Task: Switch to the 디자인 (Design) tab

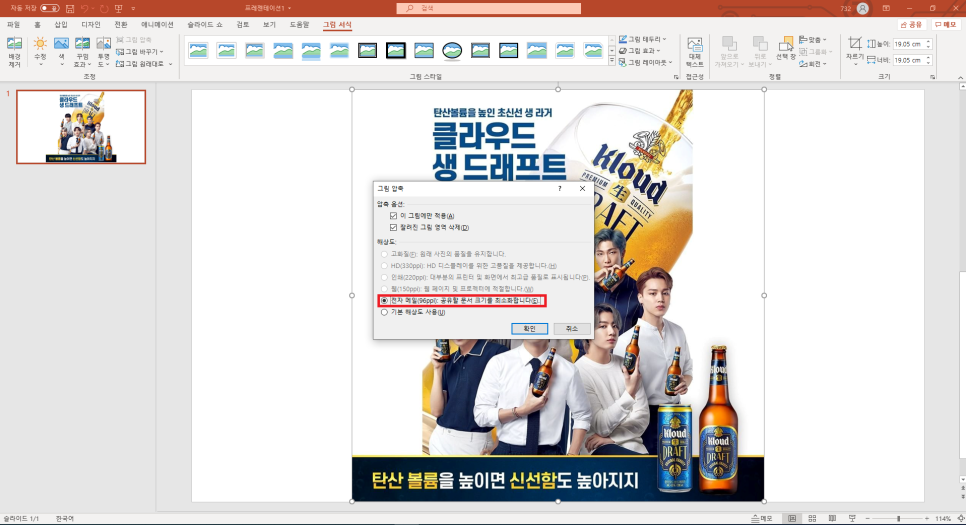Action: (x=91, y=25)
